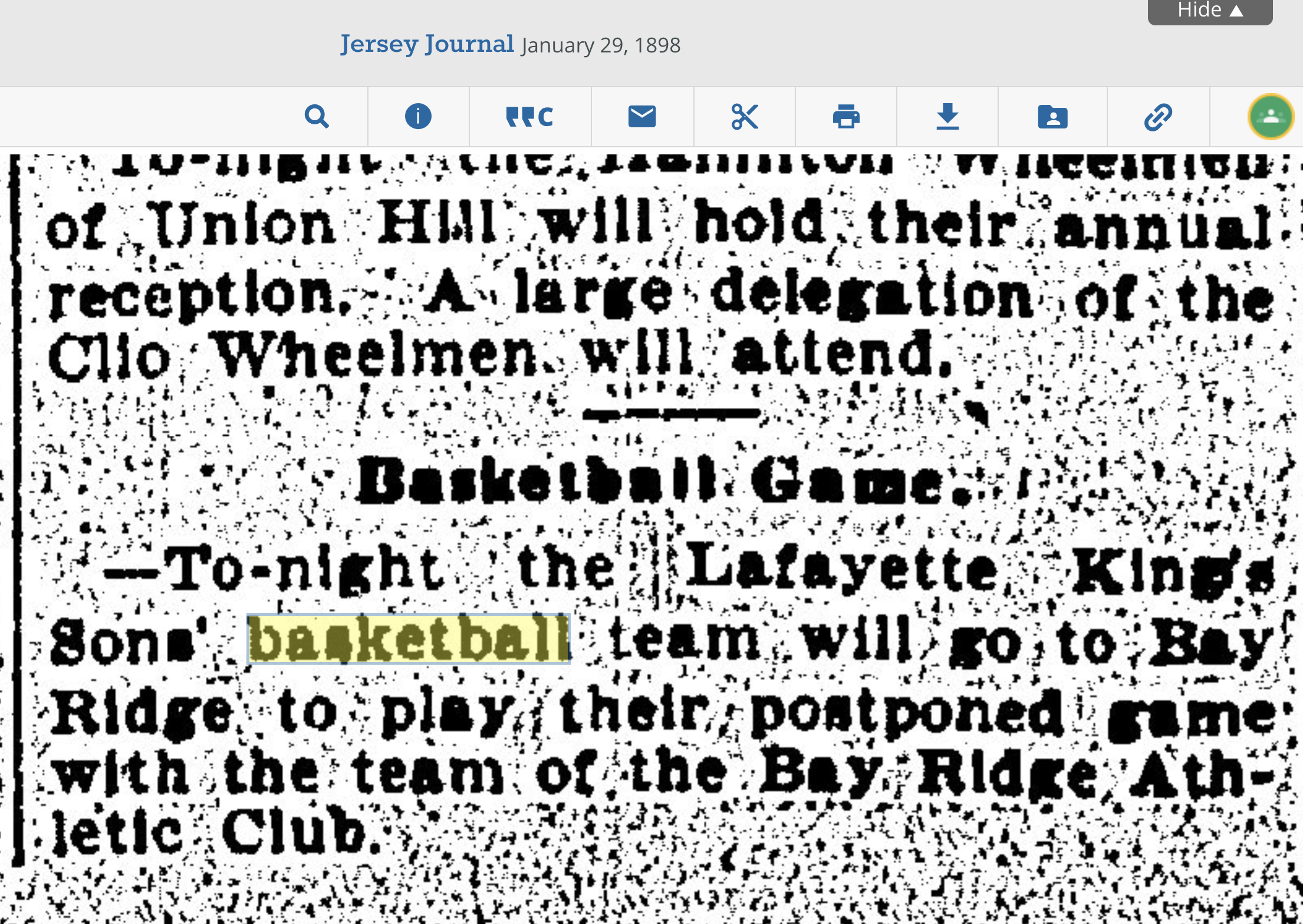Screen dimensions: 1303x924
Task: Copy the page link via chain icon
Action: (x=1158, y=117)
